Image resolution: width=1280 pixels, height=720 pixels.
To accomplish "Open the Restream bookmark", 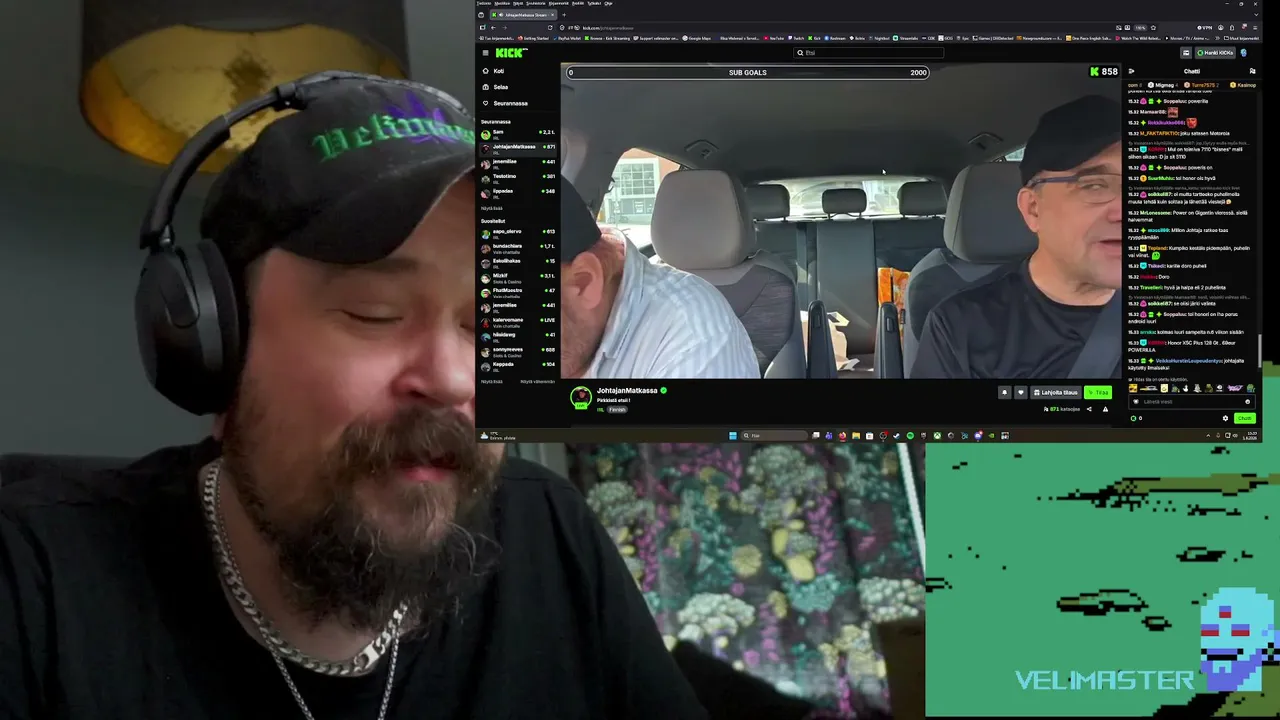I will pos(836,38).
